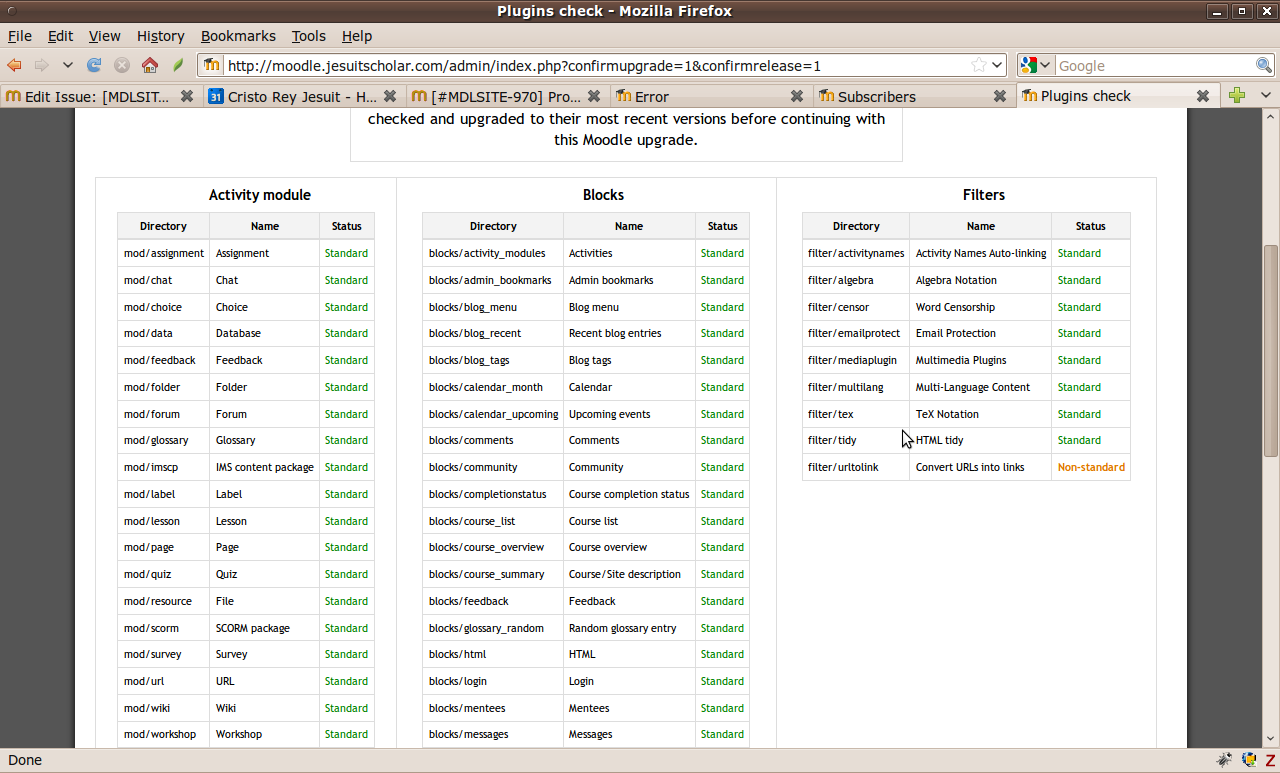This screenshot has height=773, width=1280.
Task: Show the list of all tabs
Action: pos(1265,96)
